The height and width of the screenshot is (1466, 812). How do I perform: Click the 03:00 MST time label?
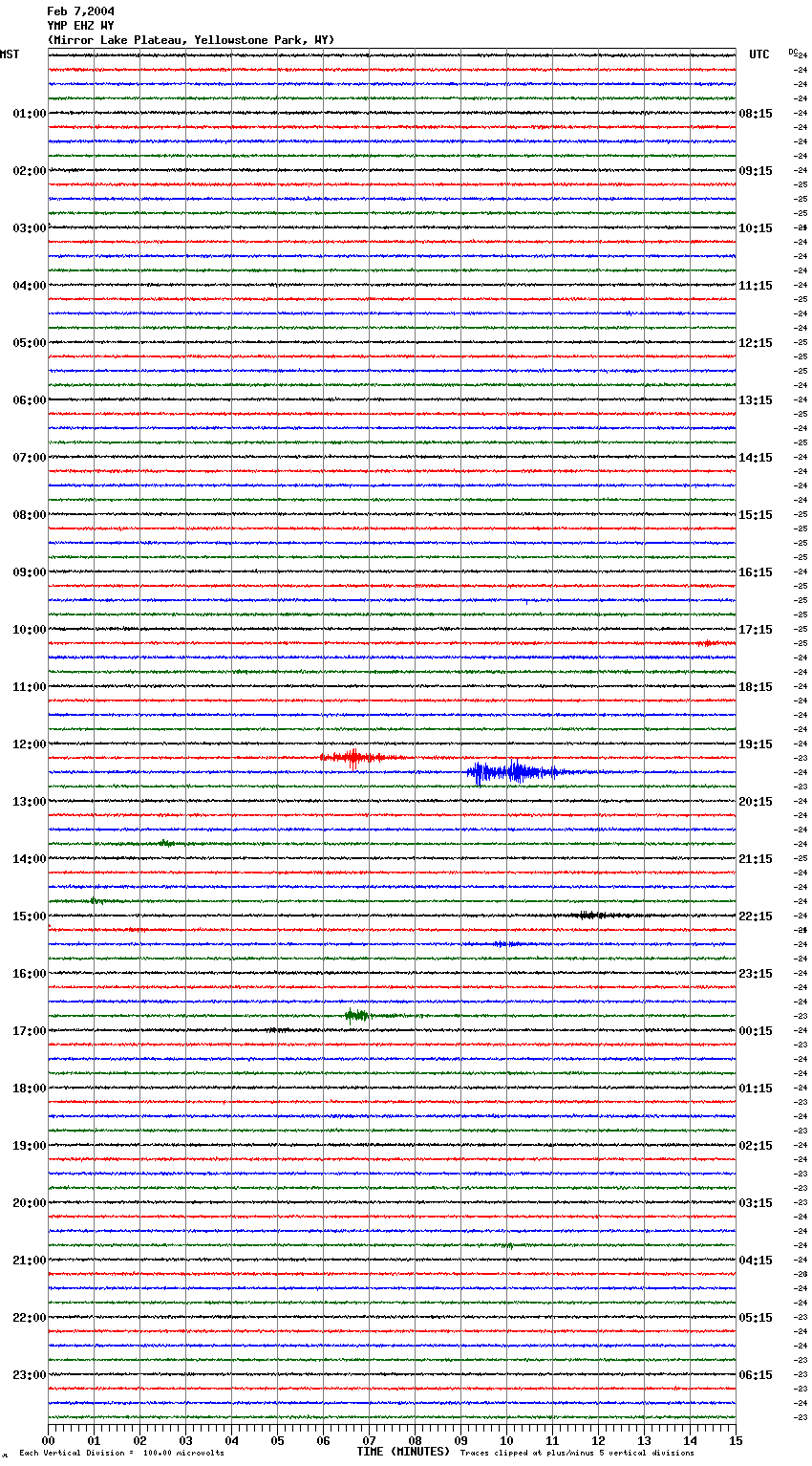(x=30, y=228)
